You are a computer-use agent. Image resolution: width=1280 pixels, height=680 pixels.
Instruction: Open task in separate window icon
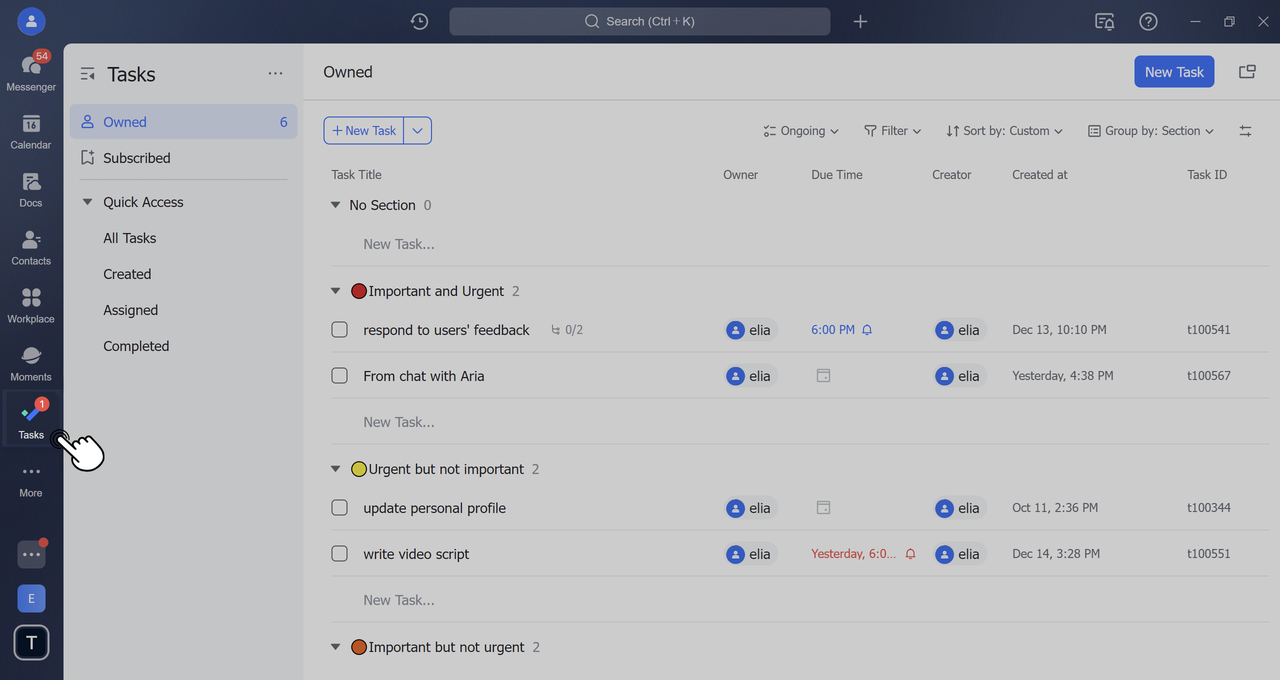[1247, 72]
